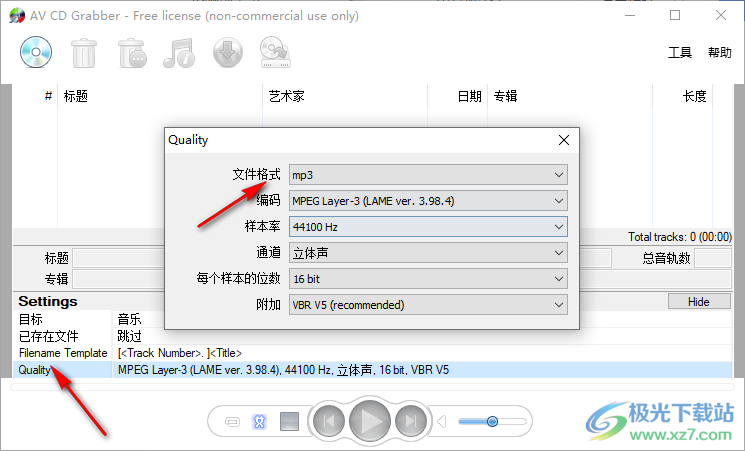The width and height of the screenshot is (745, 451).
Task: Click the disc drive rip icon
Action: click(x=275, y=52)
